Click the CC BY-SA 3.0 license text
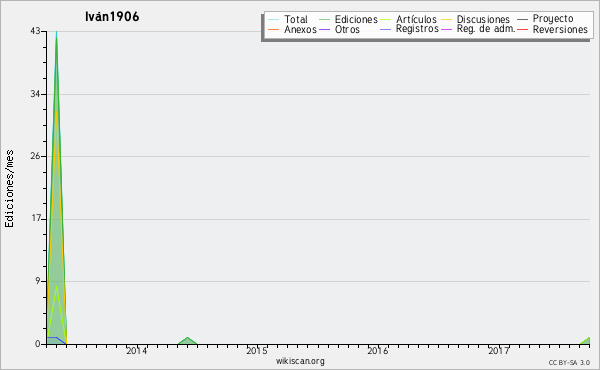600x370 pixels. pos(569,363)
